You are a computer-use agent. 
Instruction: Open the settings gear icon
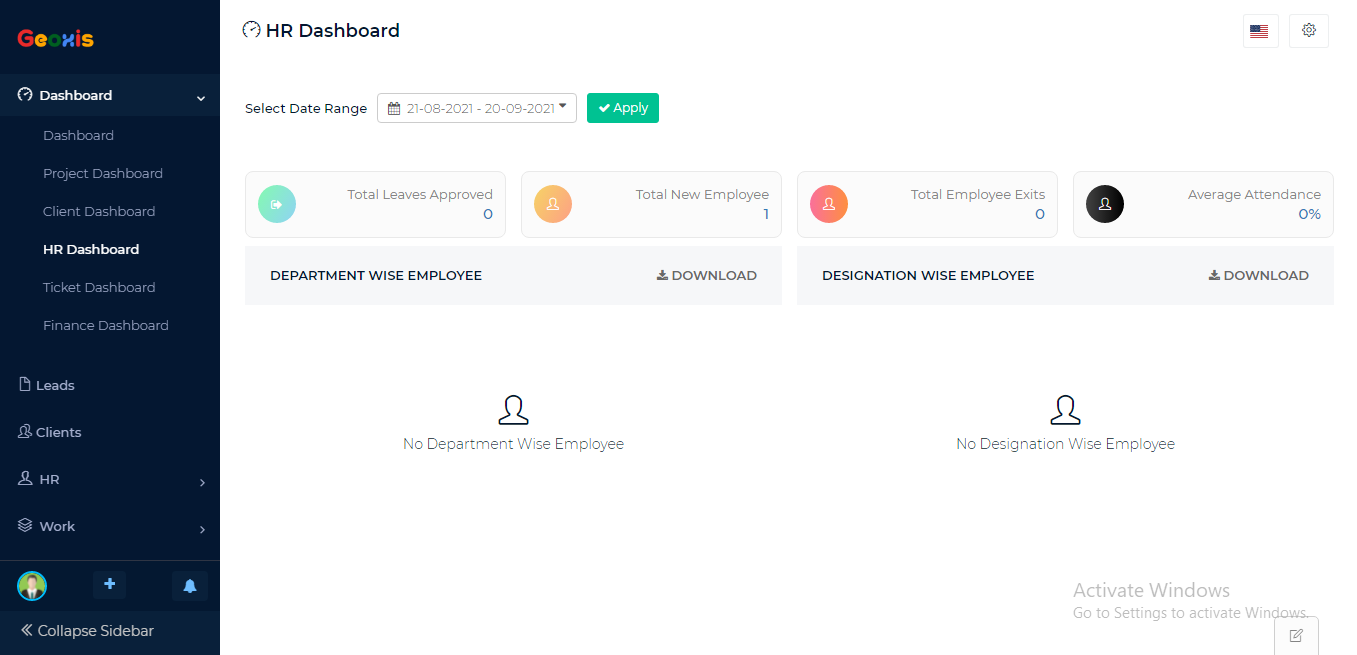(x=1308, y=31)
